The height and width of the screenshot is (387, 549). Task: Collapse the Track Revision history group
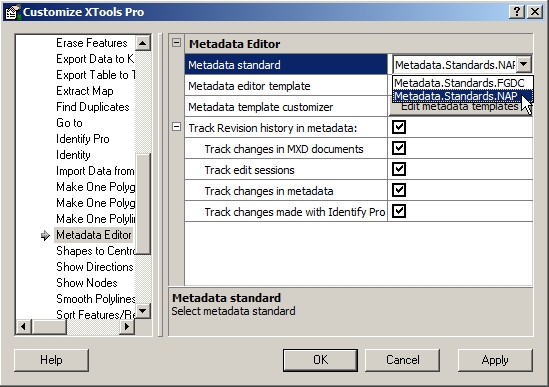coord(177,127)
